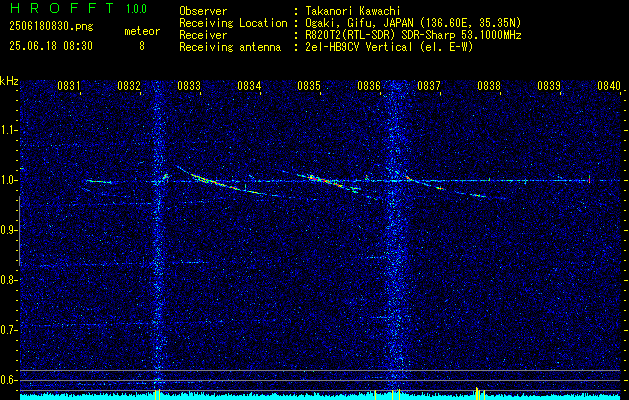Click the kHz axis unit label
Screen dimensions: 629x400
[x=9, y=81]
